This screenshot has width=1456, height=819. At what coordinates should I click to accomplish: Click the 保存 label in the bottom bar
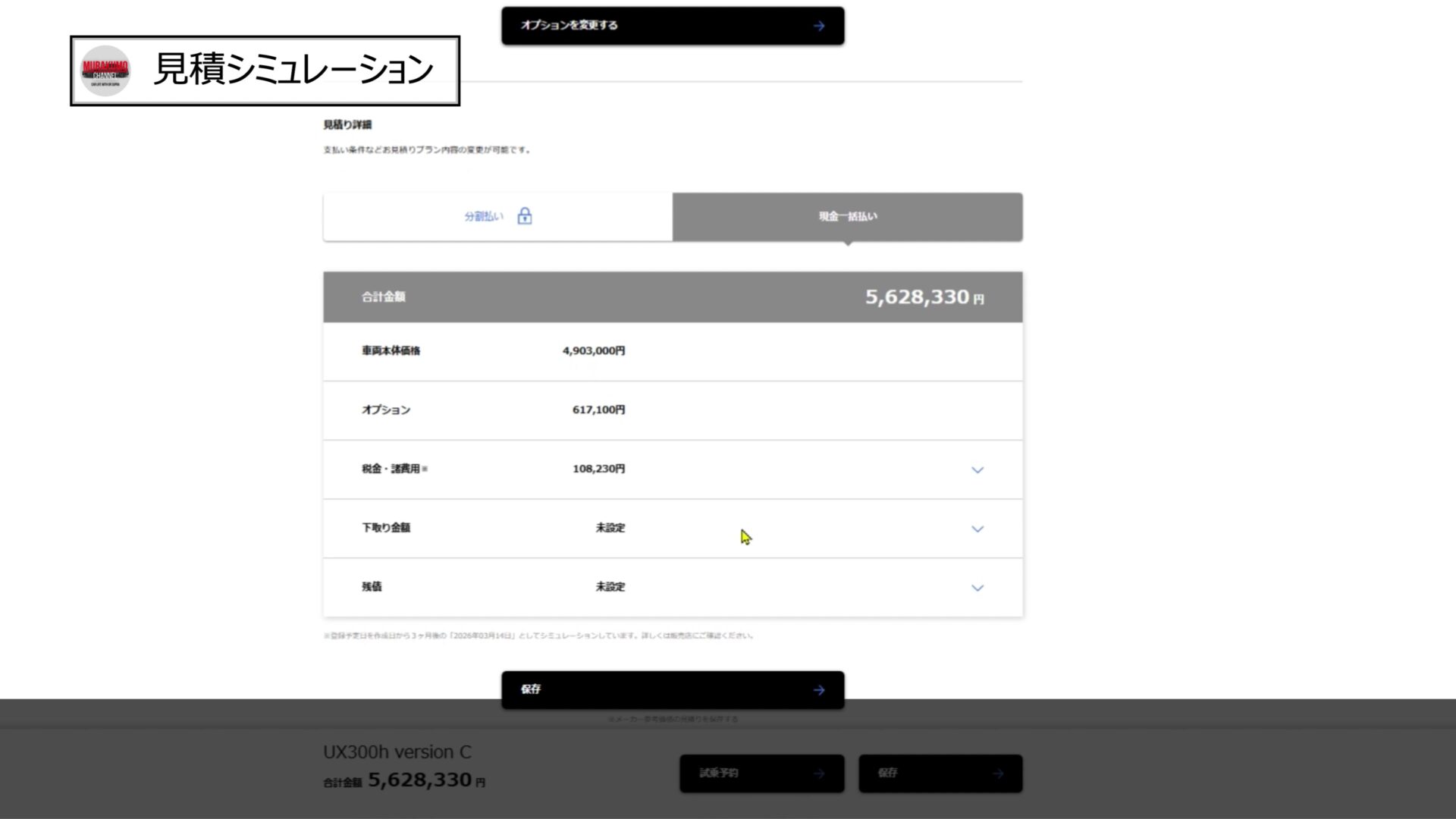tap(887, 773)
